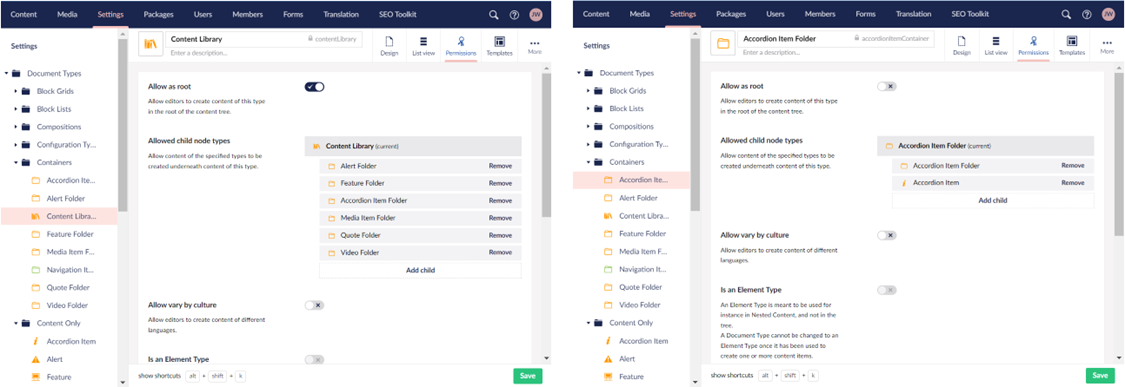Open search in the right window header
The image size is (1125, 387).
[x=1066, y=14]
